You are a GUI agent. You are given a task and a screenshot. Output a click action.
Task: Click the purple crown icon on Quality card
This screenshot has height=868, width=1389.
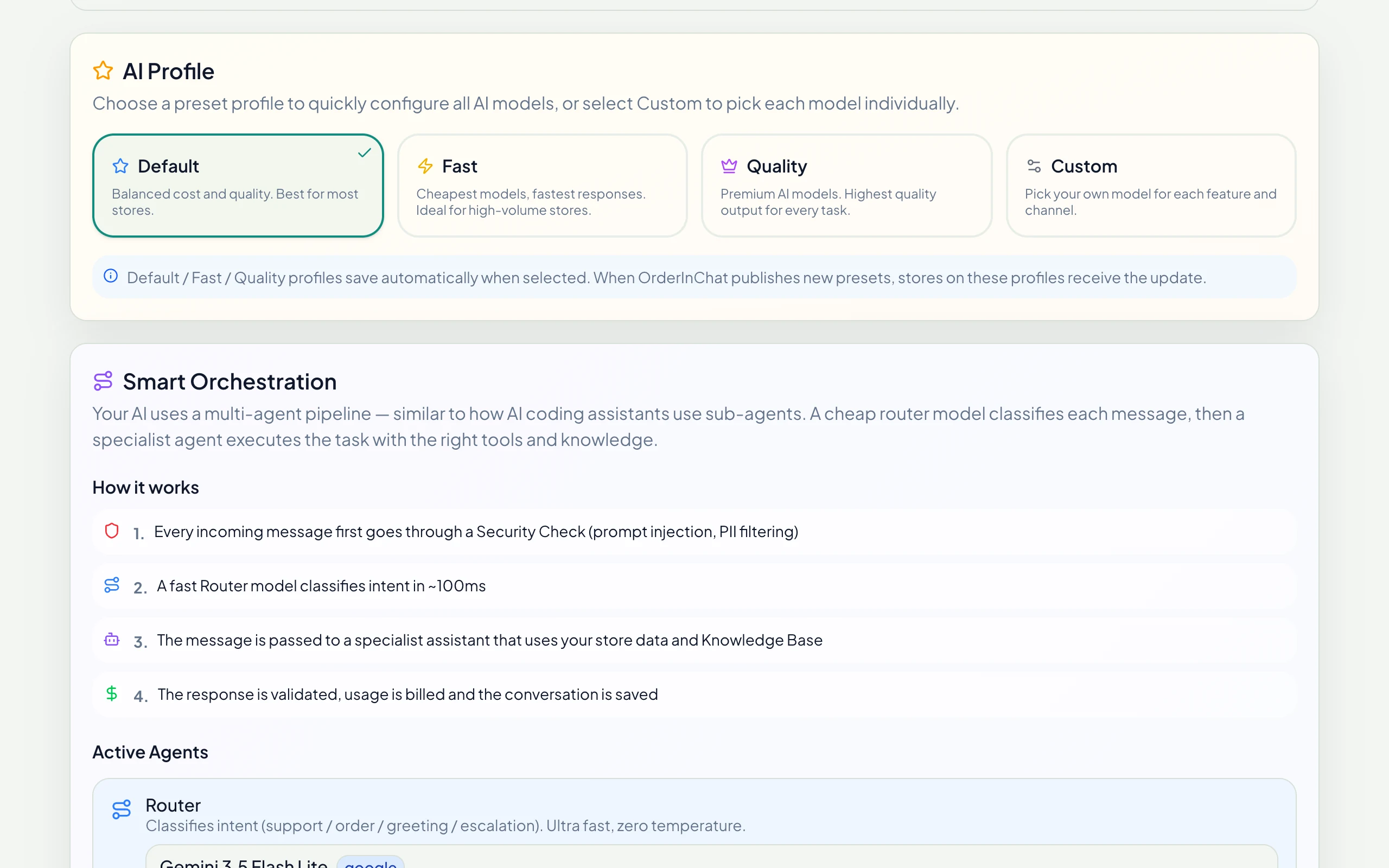729,166
